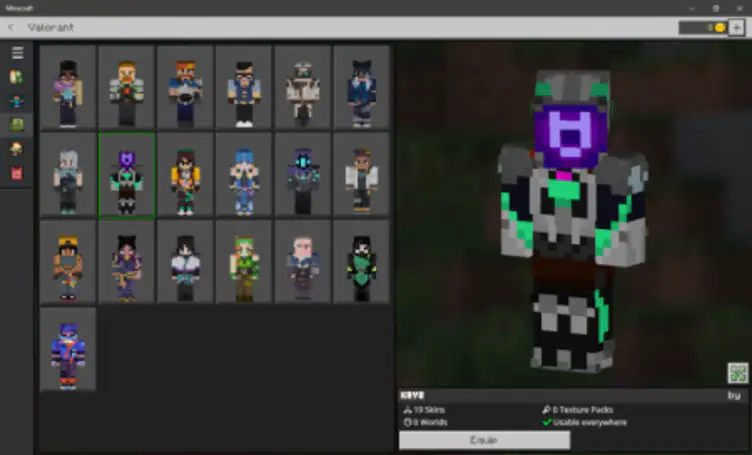
Task: Click the '0 Texture Packs' label
Action: (x=583, y=410)
